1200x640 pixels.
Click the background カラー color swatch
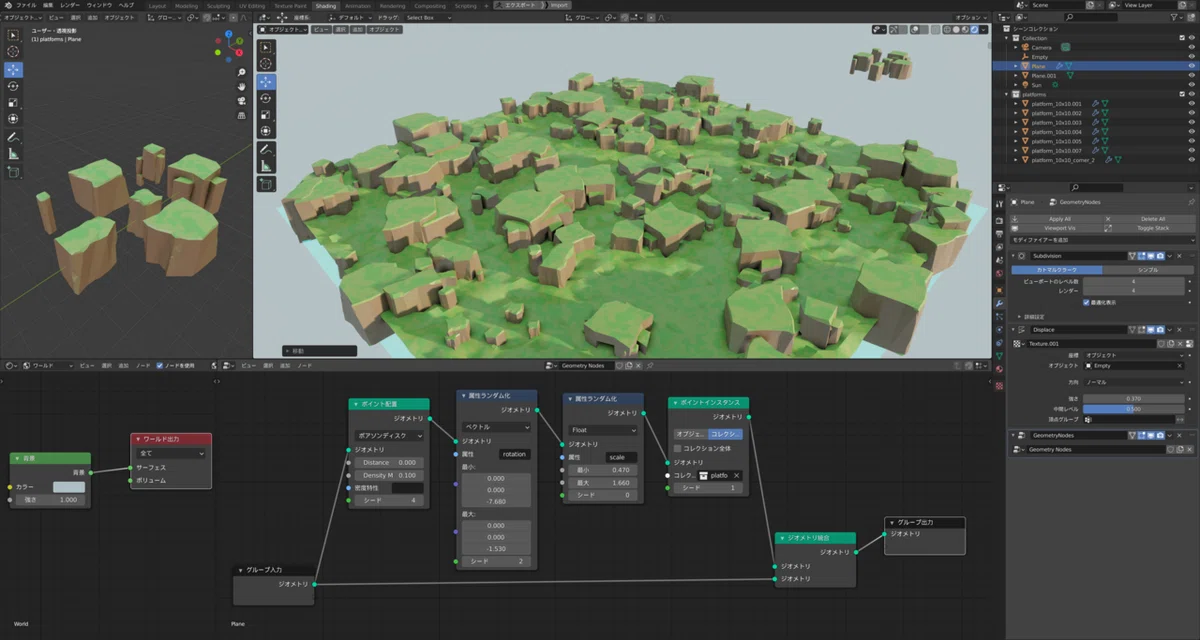pyautogui.click(x=69, y=486)
